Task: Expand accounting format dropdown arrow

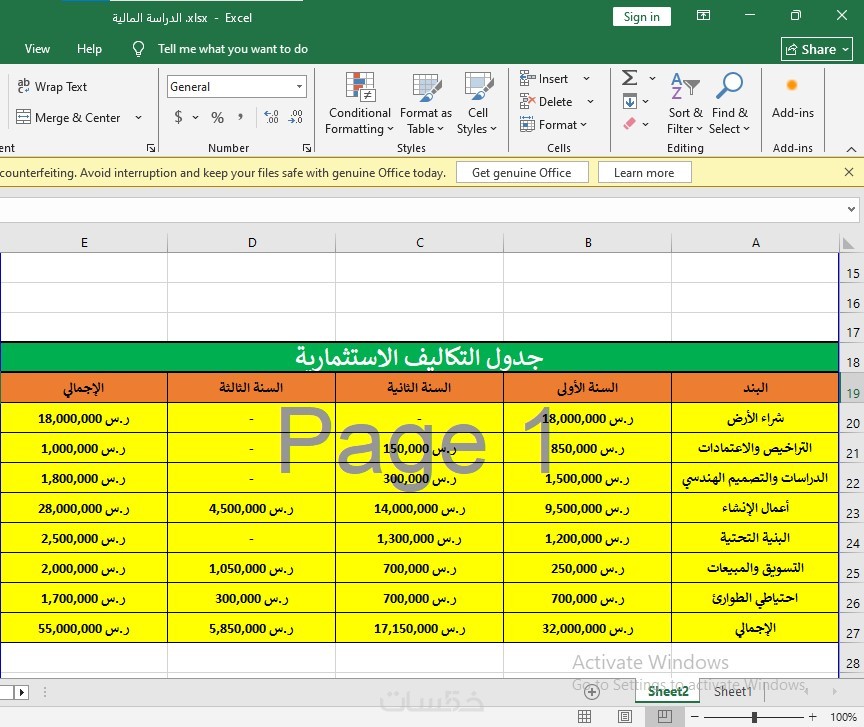Action: coord(195,117)
